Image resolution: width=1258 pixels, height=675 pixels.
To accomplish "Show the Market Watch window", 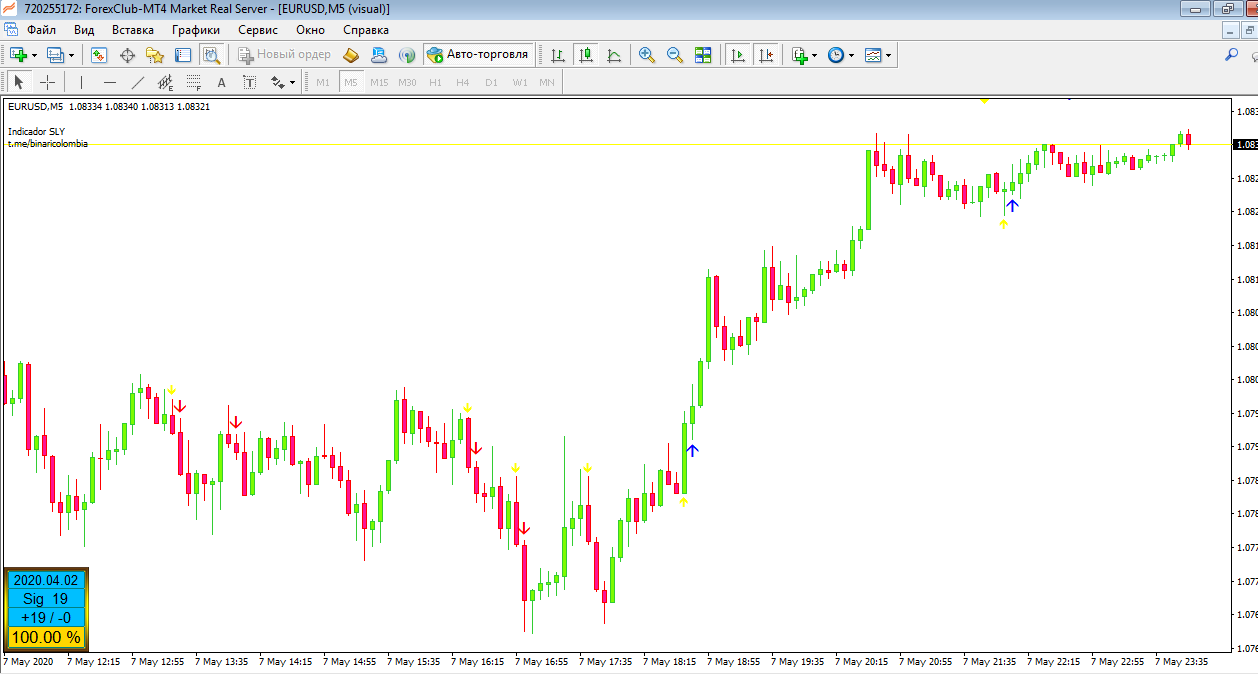I will tap(99, 55).
